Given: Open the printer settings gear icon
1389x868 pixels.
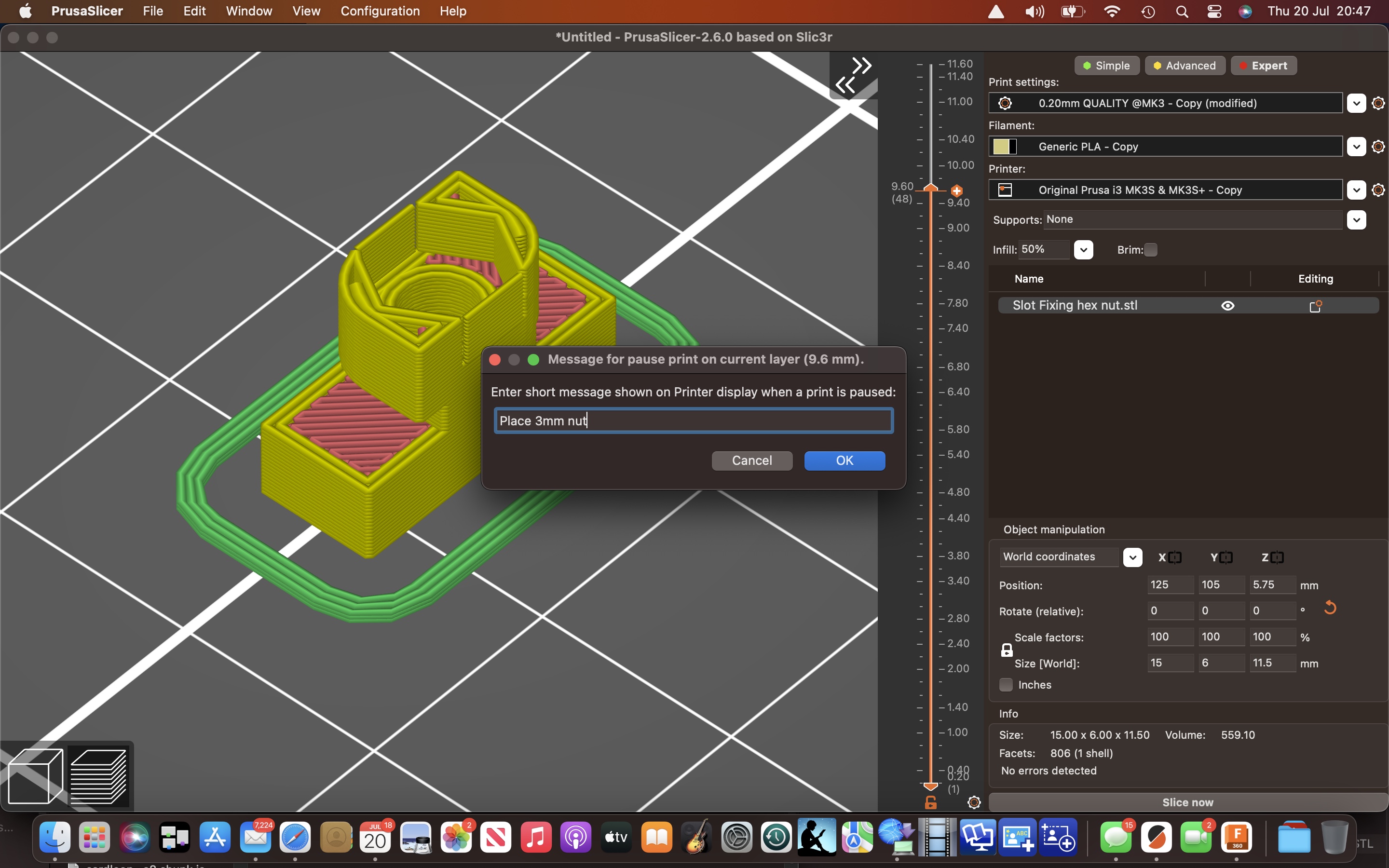Looking at the screenshot, I should pyautogui.click(x=1377, y=190).
